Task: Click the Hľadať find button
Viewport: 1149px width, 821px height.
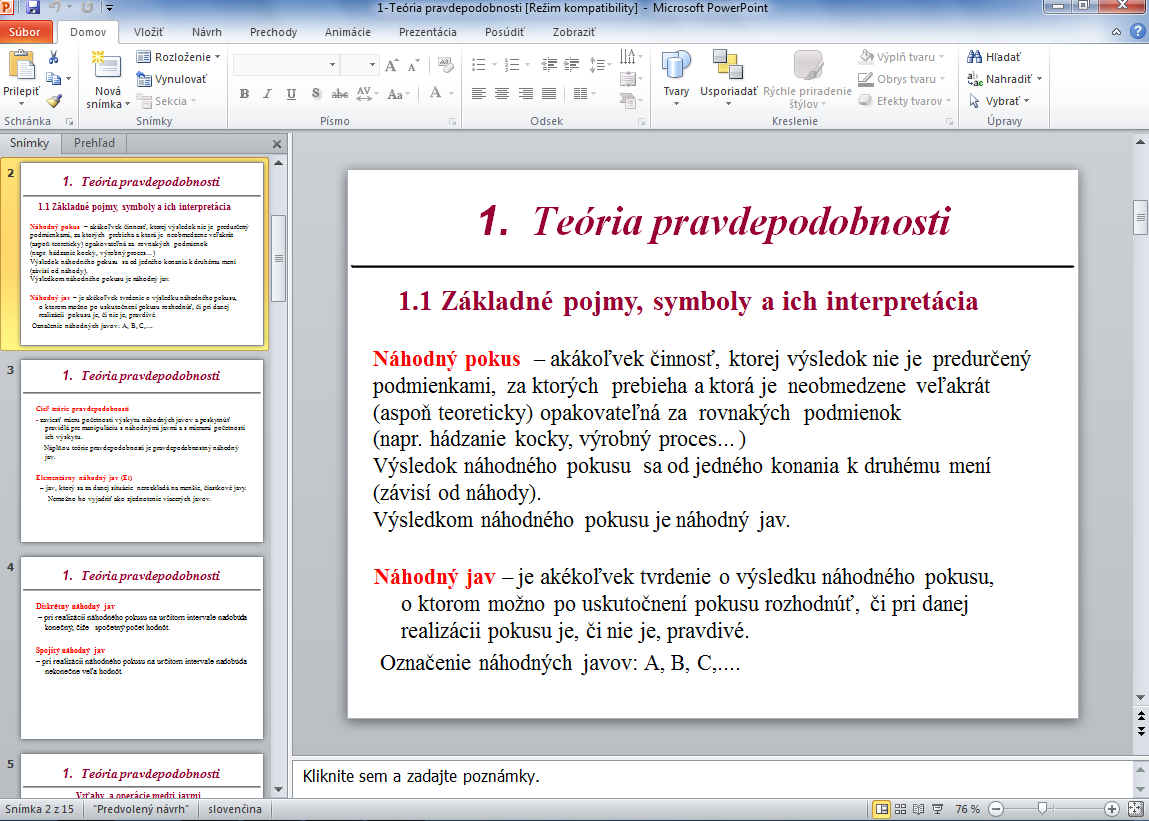Action: [994, 57]
